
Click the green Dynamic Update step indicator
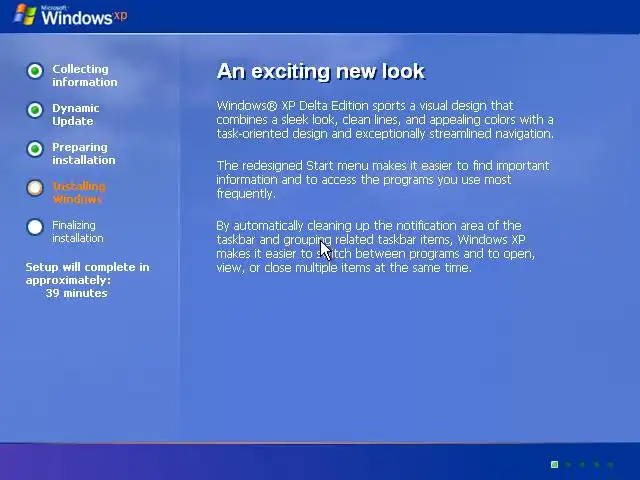pos(35,110)
